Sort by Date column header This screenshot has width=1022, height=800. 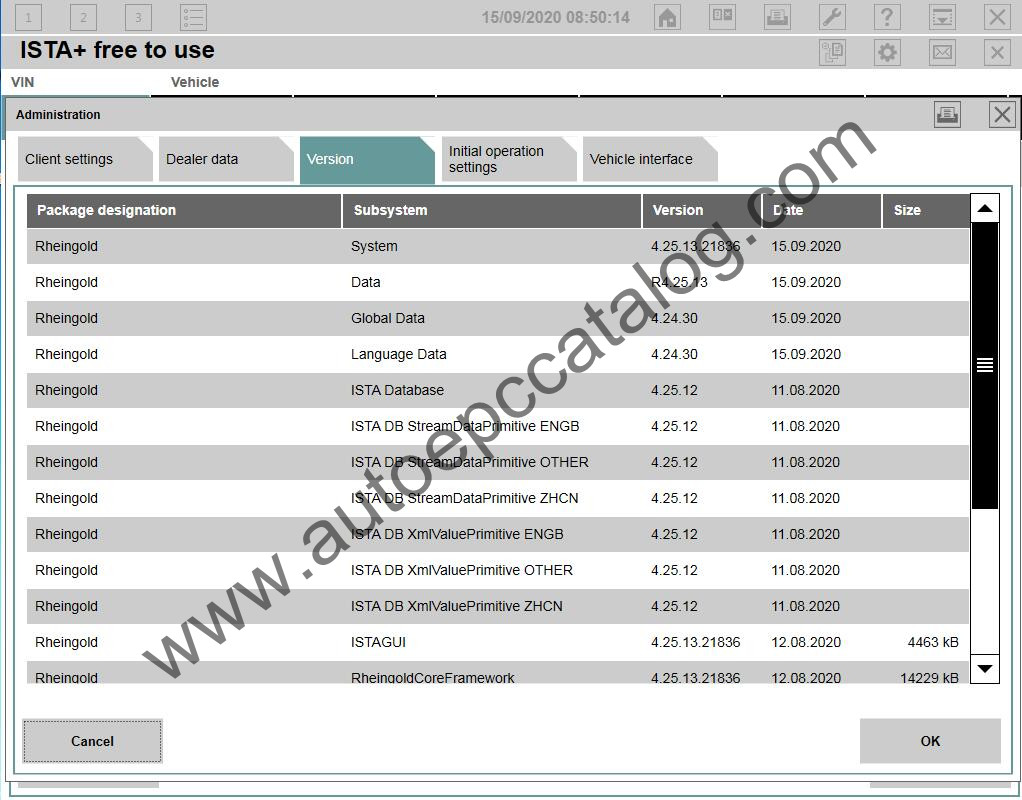(x=822, y=211)
